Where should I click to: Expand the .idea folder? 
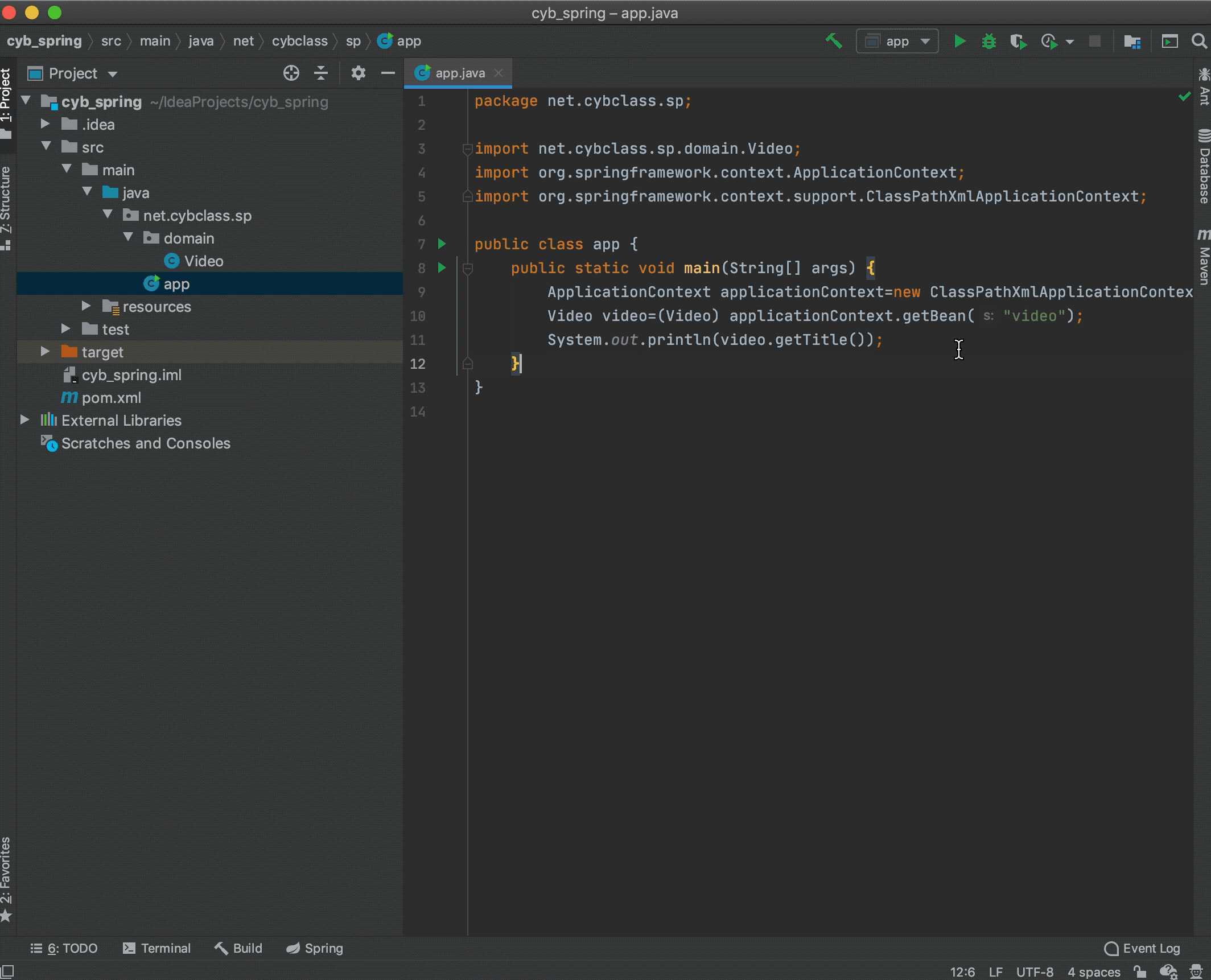[46, 123]
